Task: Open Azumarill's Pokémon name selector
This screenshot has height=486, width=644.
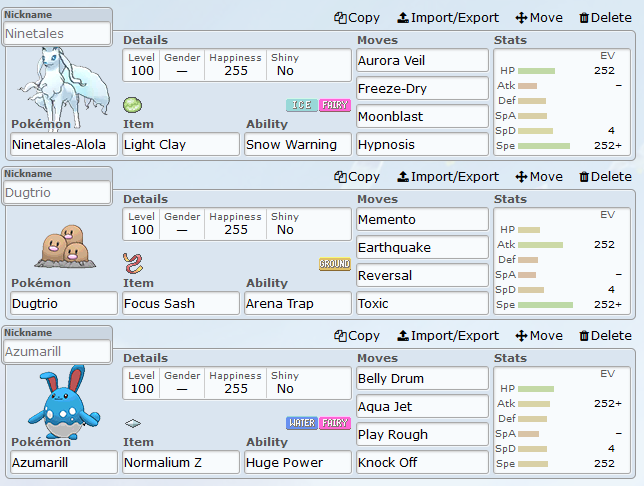Action: click(63, 462)
